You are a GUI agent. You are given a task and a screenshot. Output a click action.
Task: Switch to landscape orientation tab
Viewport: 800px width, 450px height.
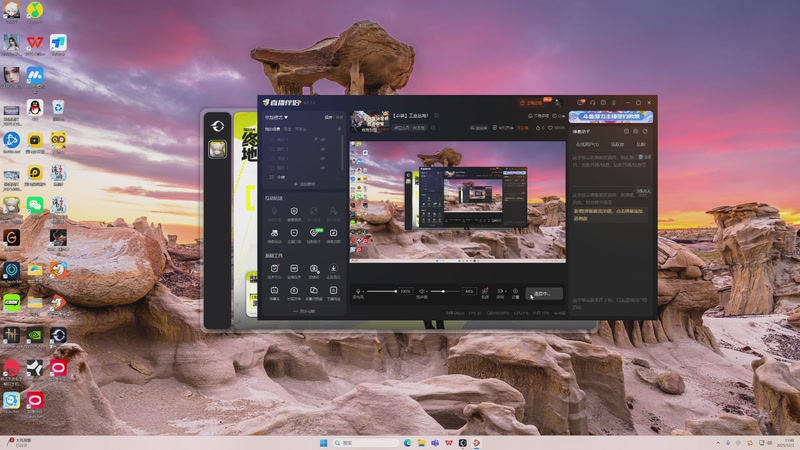(329, 117)
